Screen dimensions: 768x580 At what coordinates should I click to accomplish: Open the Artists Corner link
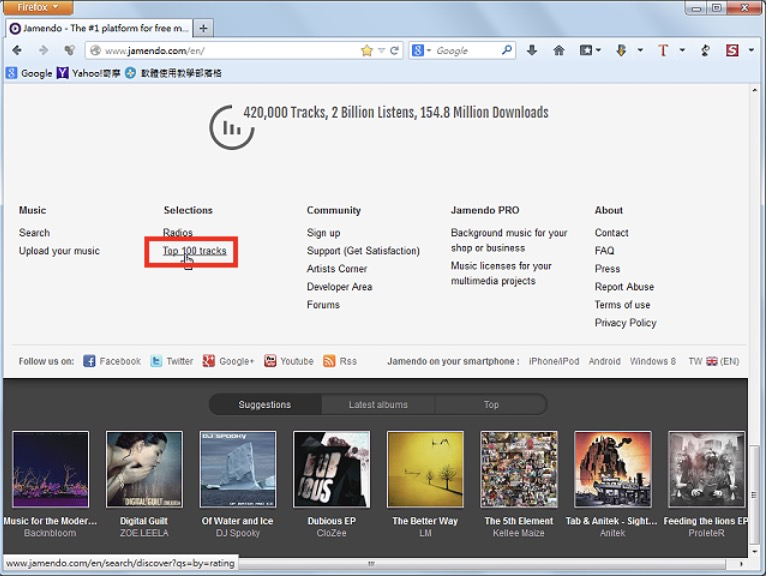(x=337, y=269)
